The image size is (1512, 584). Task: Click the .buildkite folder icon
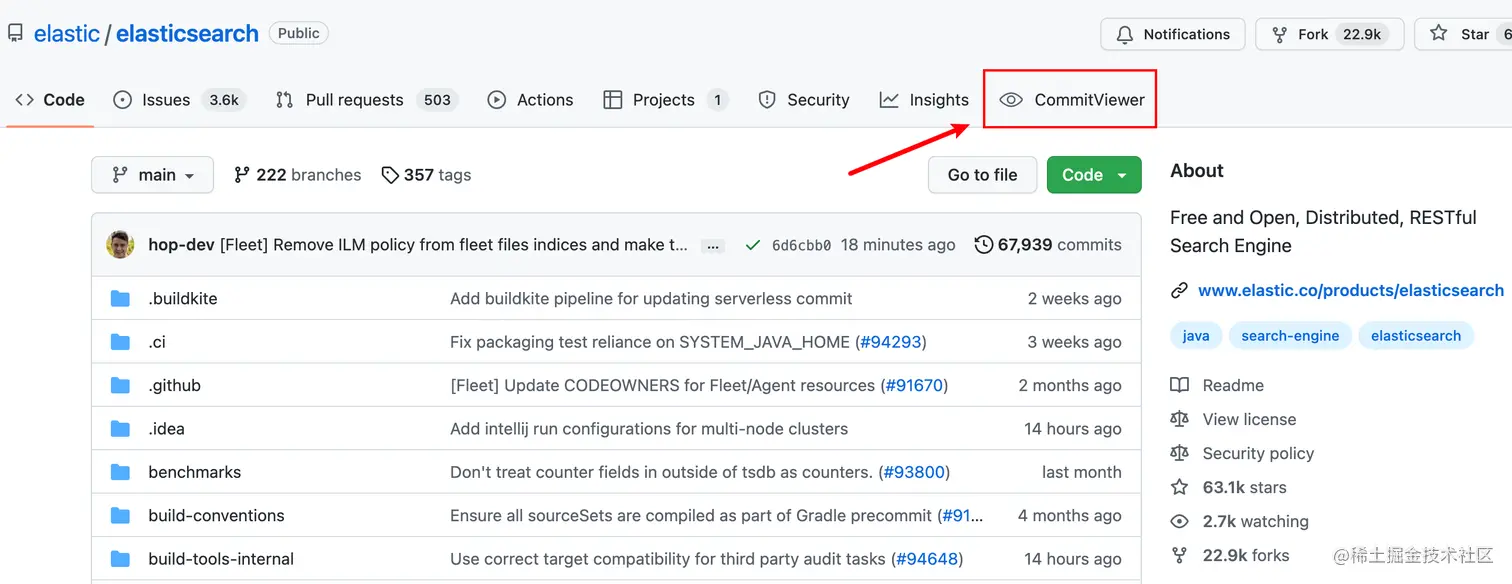click(x=121, y=298)
